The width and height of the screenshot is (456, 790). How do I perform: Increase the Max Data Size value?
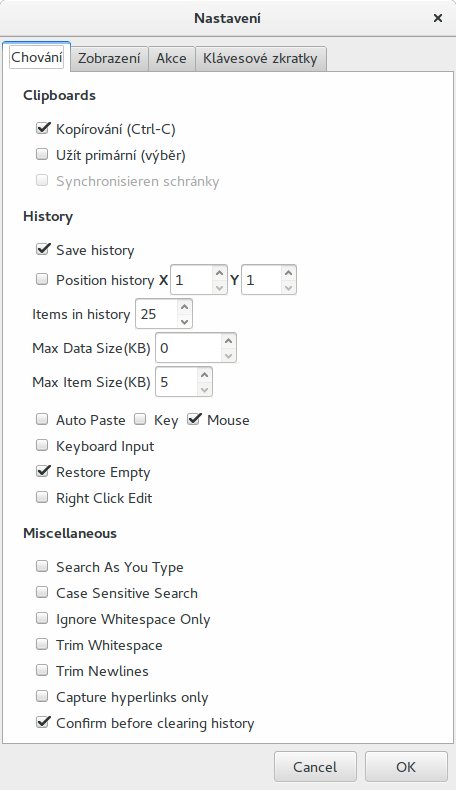click(x=228, y=341)
